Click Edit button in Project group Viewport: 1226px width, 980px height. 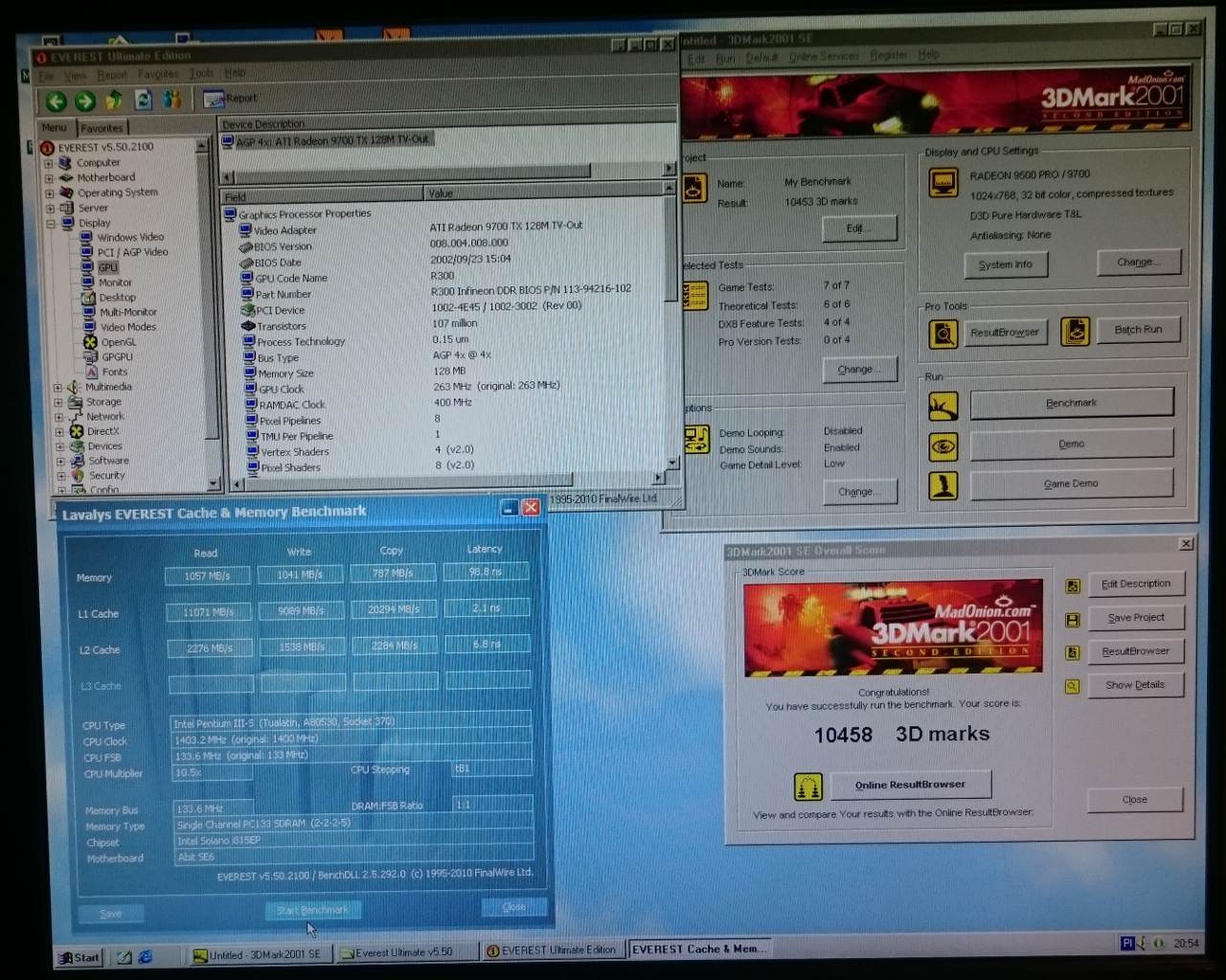pos(859,229)
